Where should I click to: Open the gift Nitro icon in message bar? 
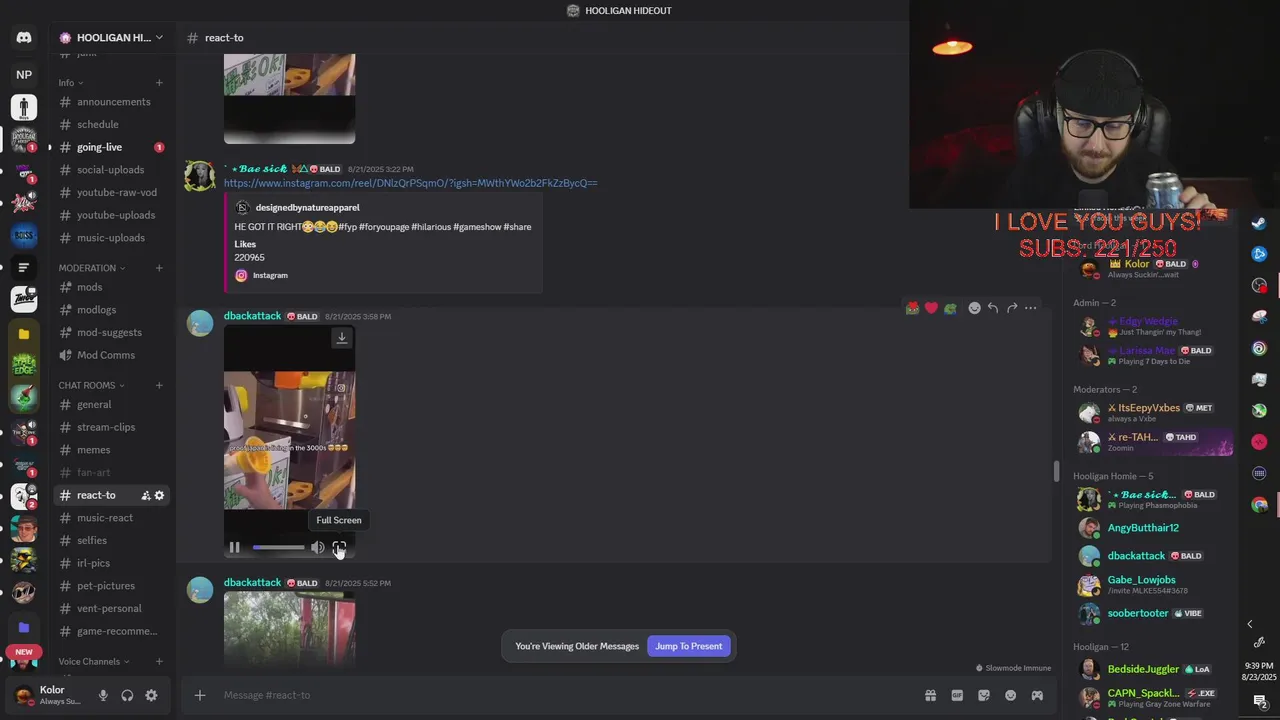coord(930,695)
